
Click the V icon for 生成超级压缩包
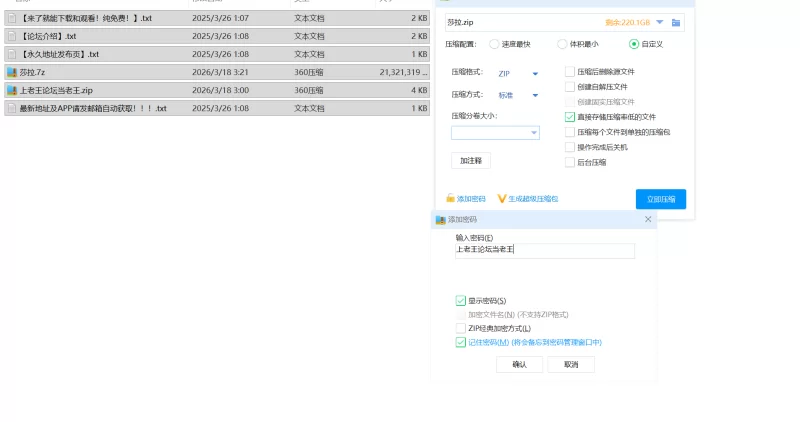[502, 199]
